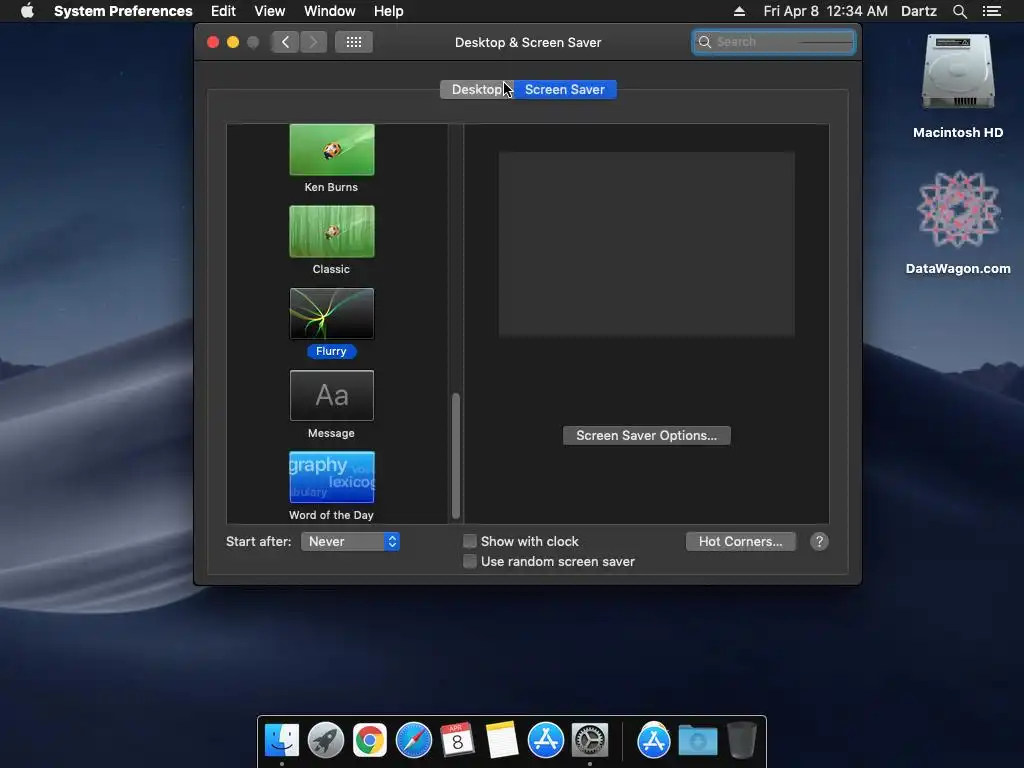Image resolution: width=1024 pixels, height=768 pixels.
Task: Click System Preferences gear in Dock
Action: [590, 740]
